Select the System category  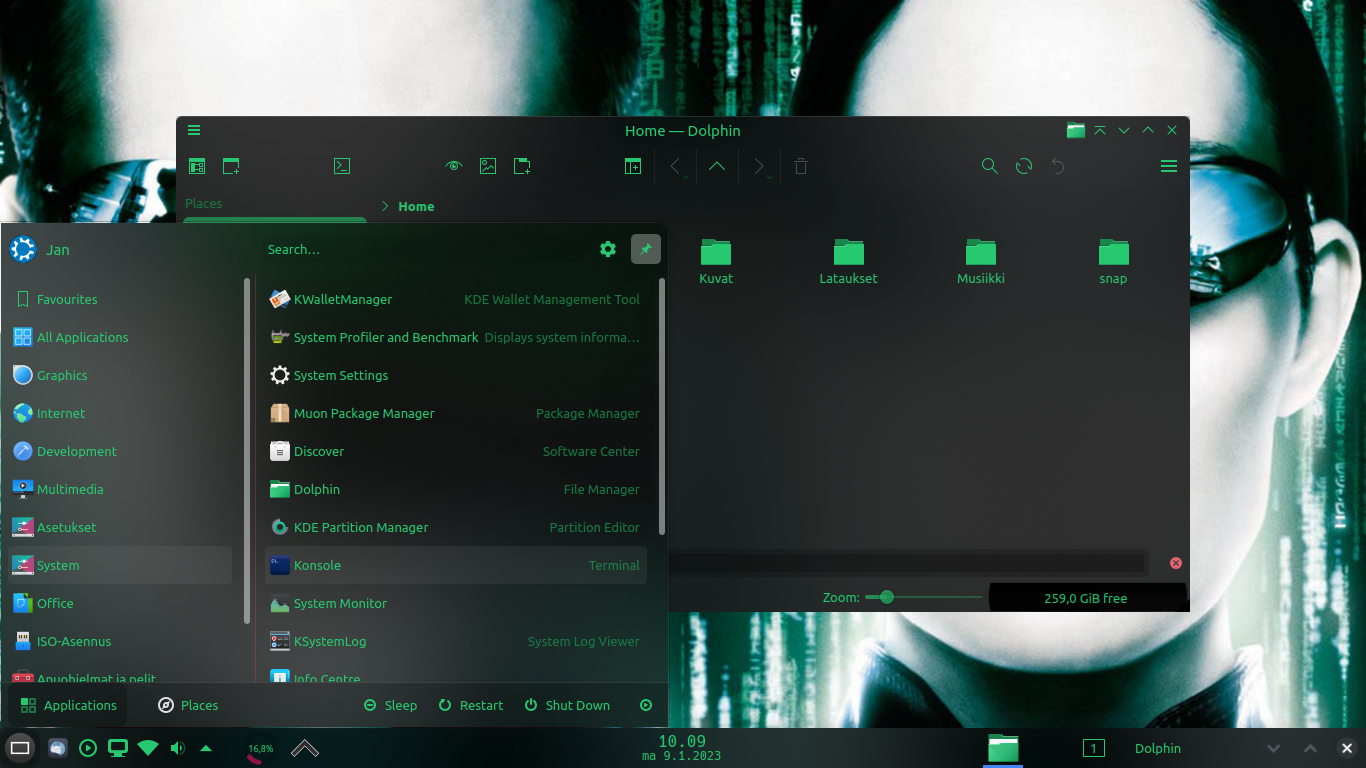pyautogui.click(x=120, y=565)
